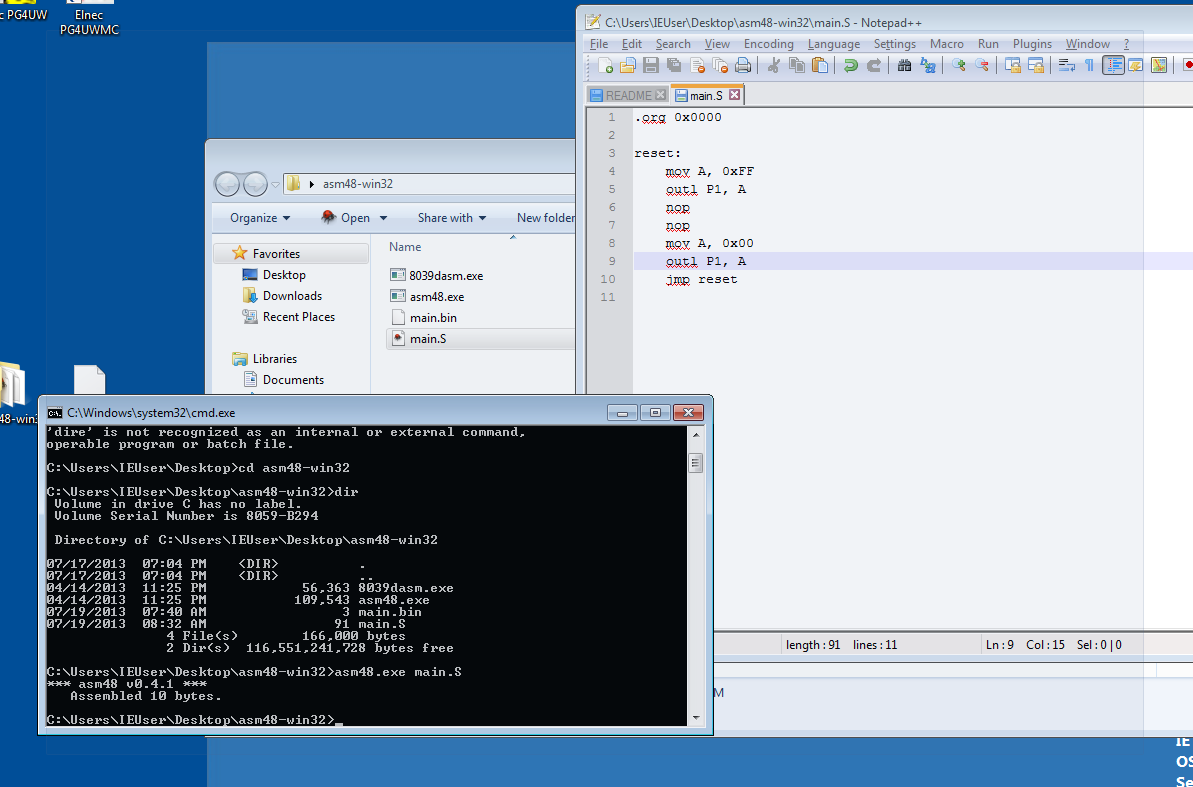
Task: Click the Redo arrow toolbar icon
Action: click(873, 66)
